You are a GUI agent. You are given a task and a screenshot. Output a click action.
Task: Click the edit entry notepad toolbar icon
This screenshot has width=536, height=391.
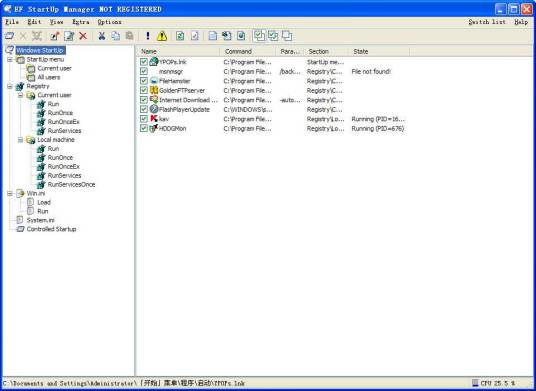point(69,36)
